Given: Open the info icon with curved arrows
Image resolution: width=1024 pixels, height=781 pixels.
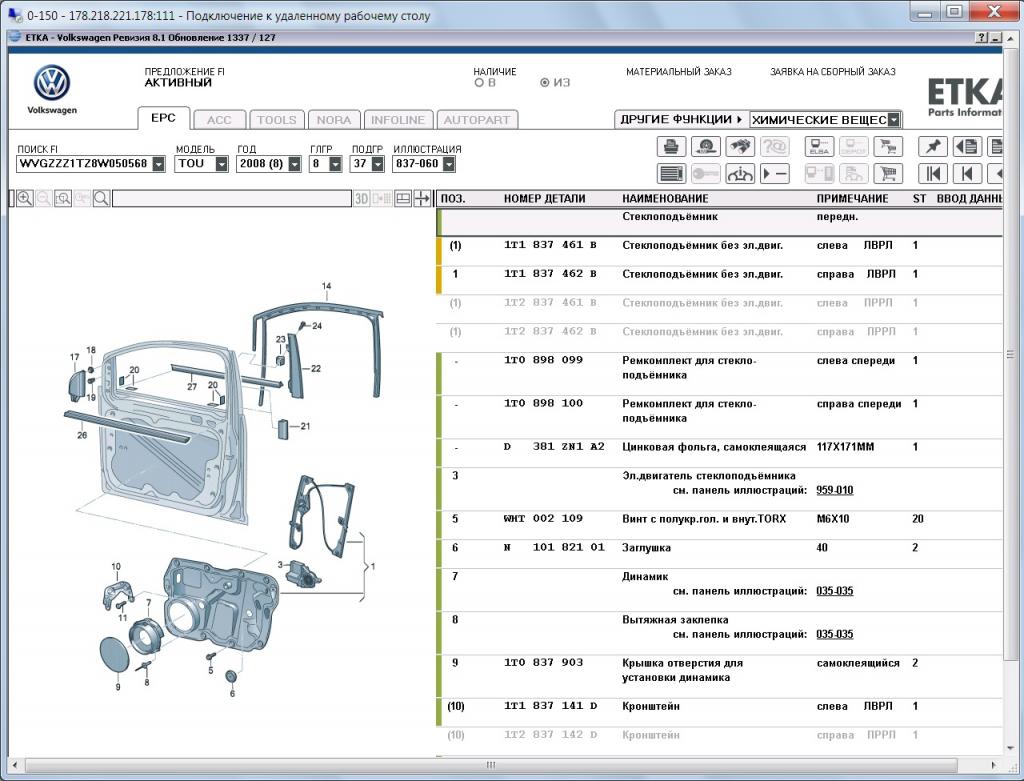Looking at the screenshot, I should (739, 174).
